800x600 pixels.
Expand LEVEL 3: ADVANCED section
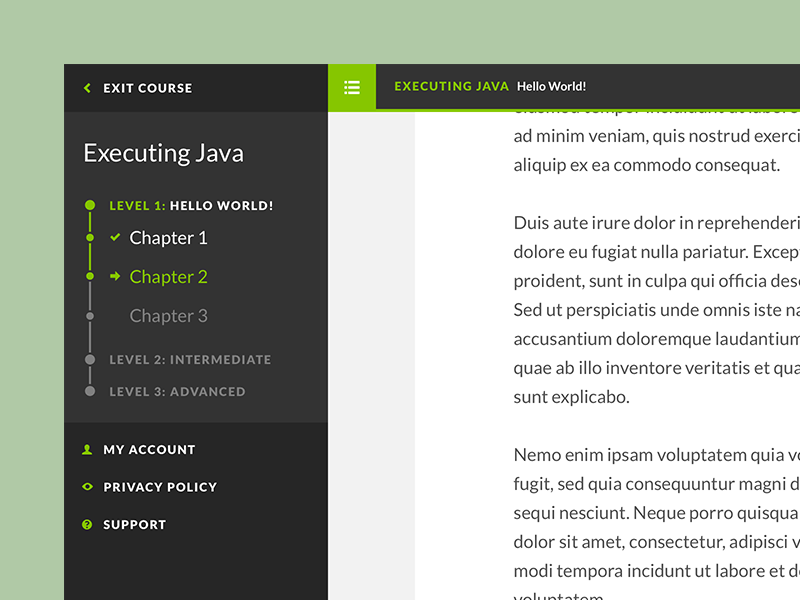click(x=177, y=392)
